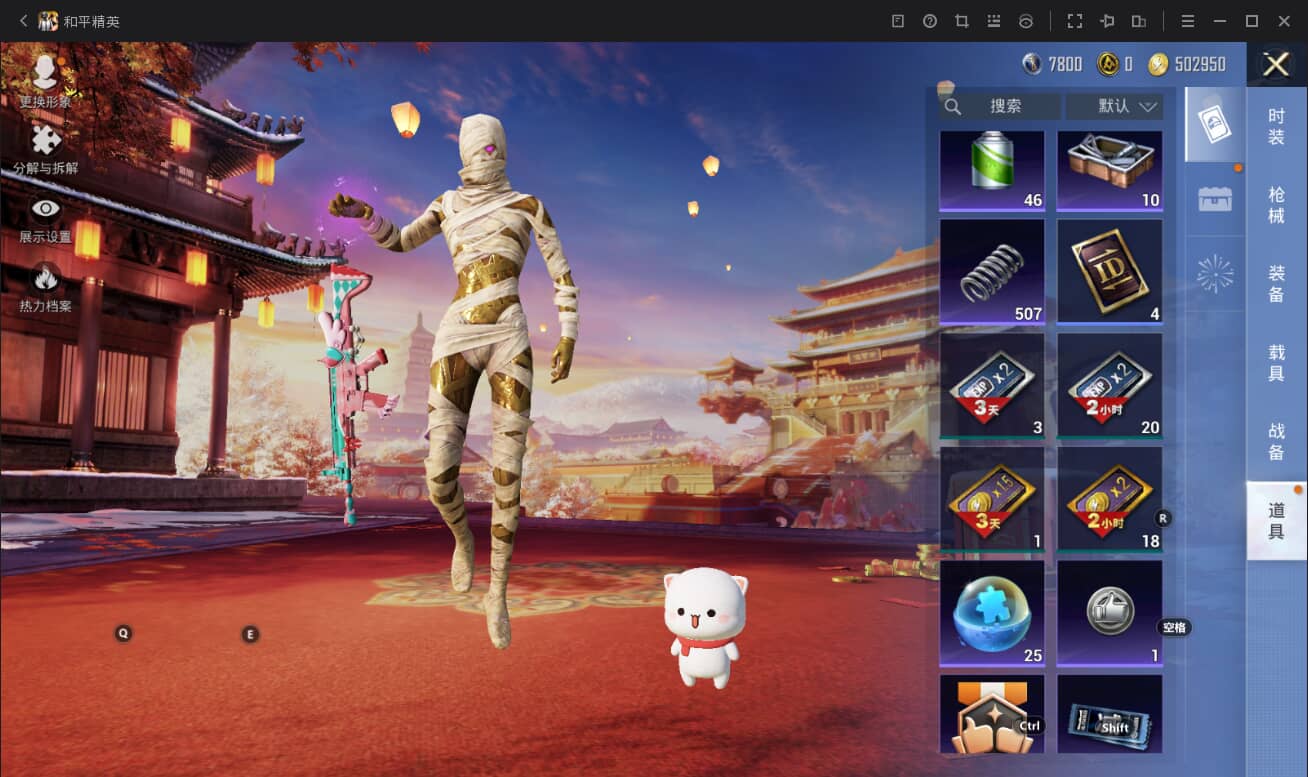Viewport: 1308px width, 777px height.
Task: Click the black-gold A currency icon
Action: [1107, 64]
